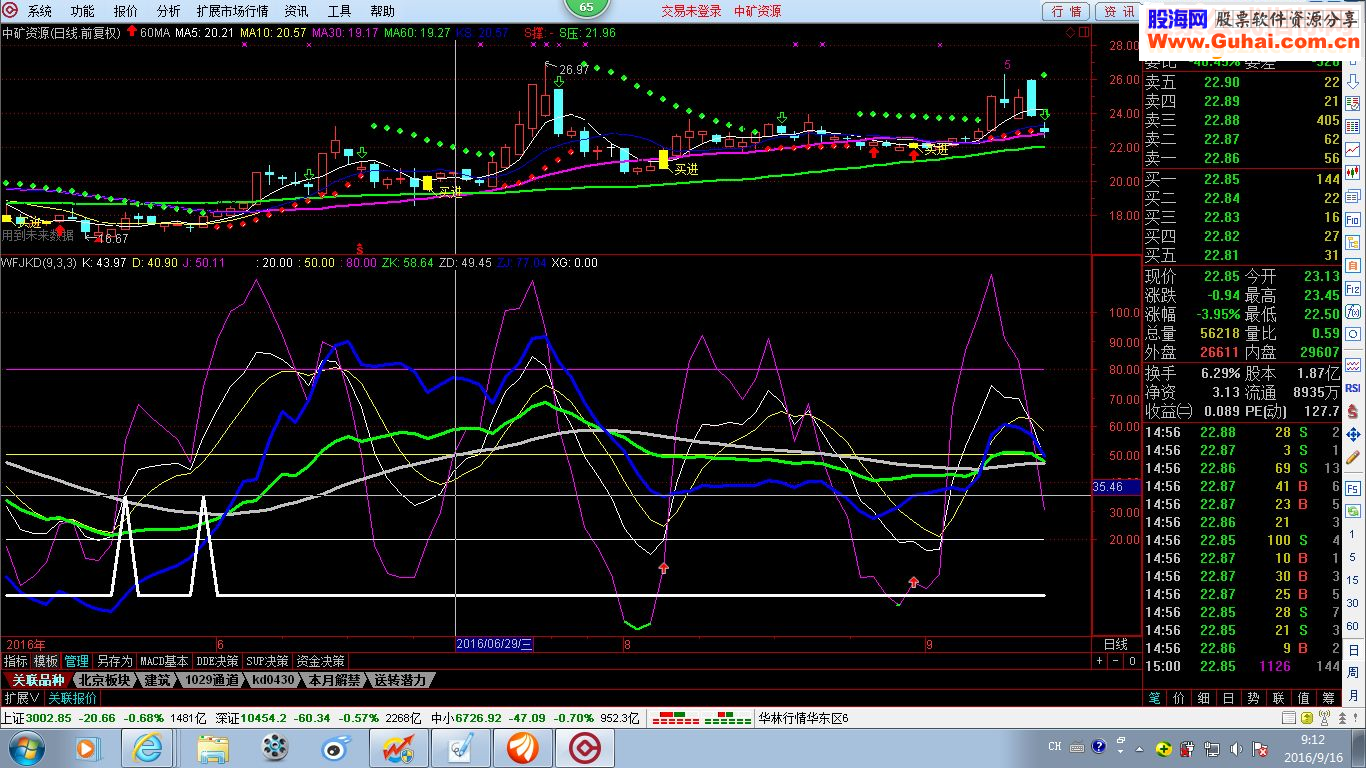This screenshot has width=1366, height=768.
Task: Switch to 5-minute period in sidebar
Action: tap(1353, 556)
